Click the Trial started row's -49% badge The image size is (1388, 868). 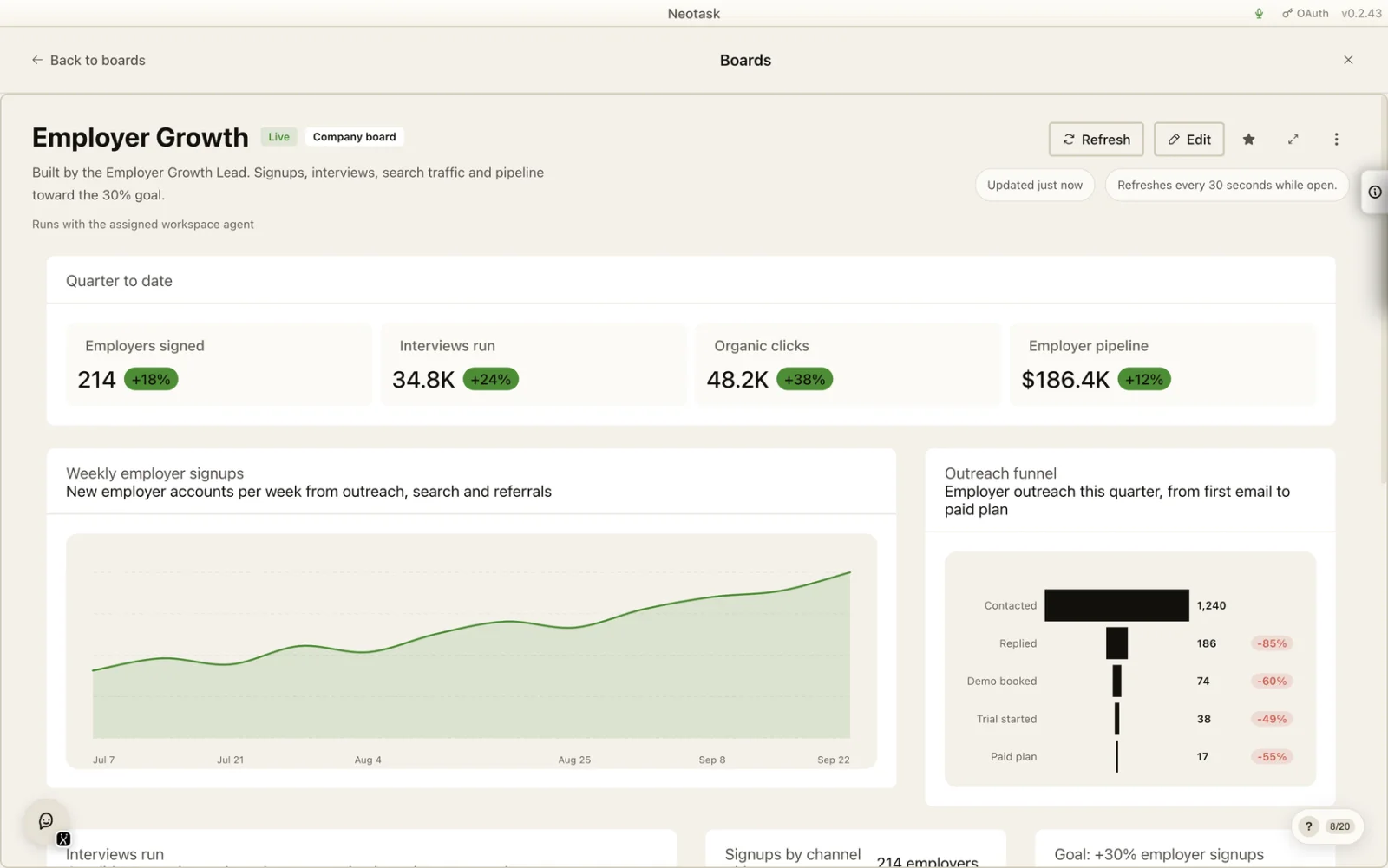pyautogui.click(x=1272, y=719)
